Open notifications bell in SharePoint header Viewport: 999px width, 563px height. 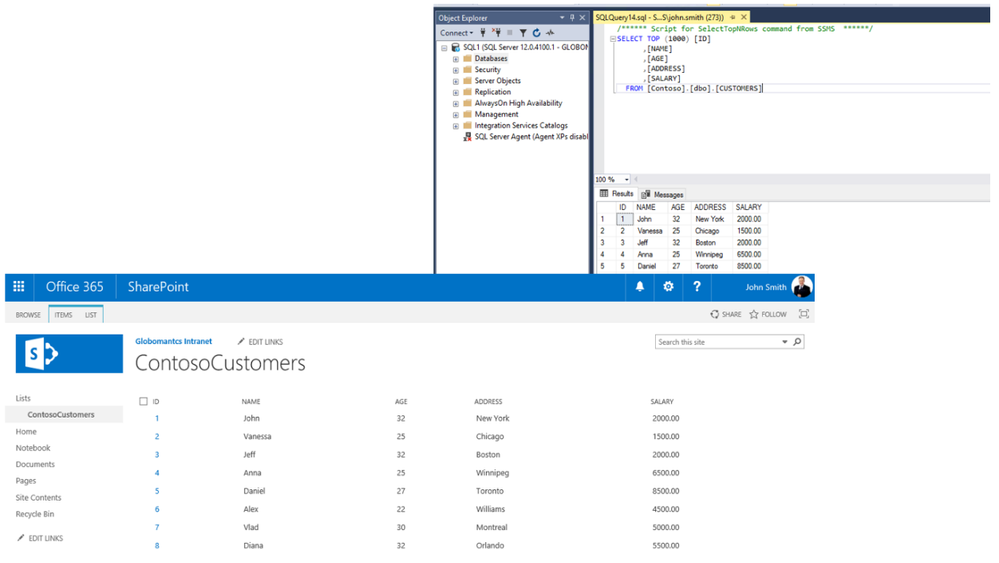640,287
